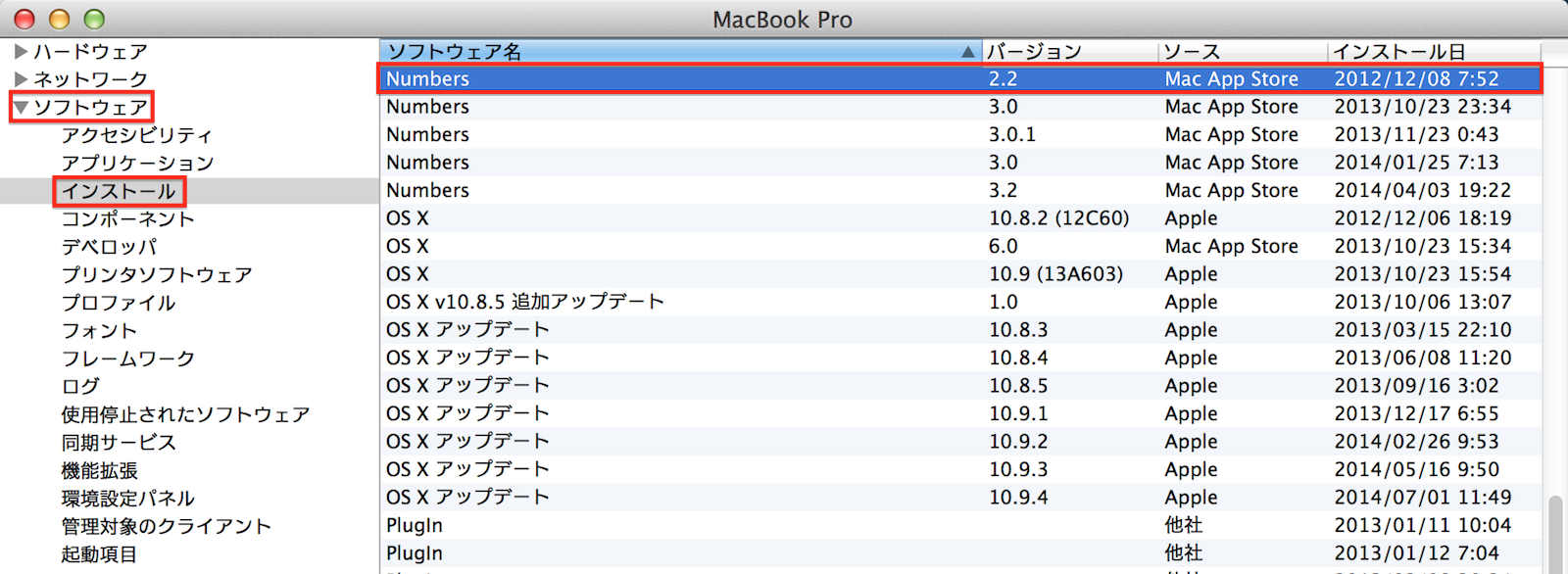Select the Numbers row with version 3.2
Image resolution: width=1568 pixels, height=574 pixels.
(960, 190)
